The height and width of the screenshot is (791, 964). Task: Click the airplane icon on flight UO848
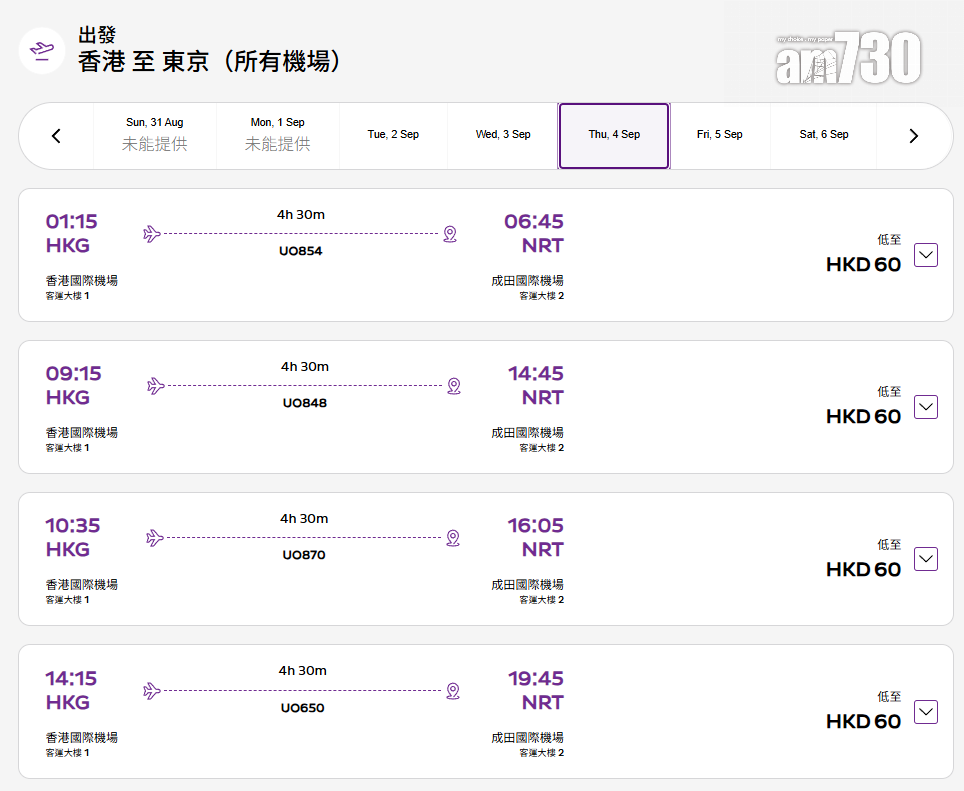(x=155, y=386)
